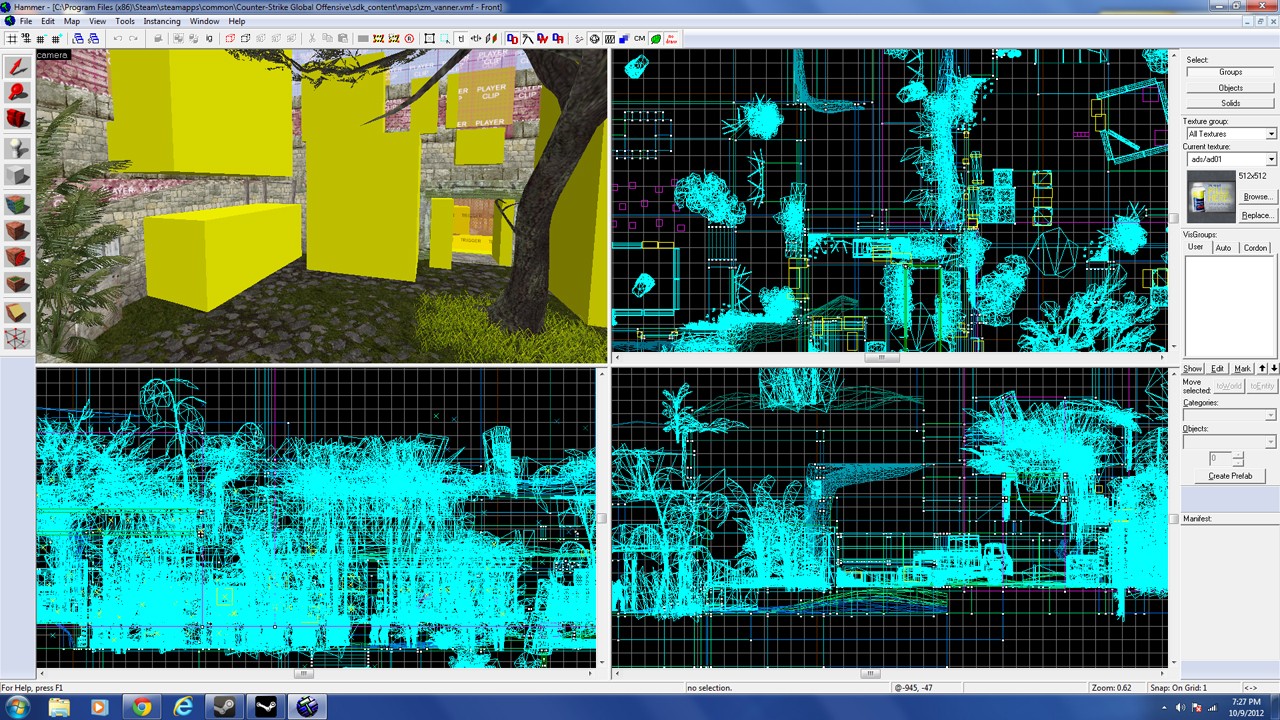Toggle 2D grid display toolbar icon
Image resolution: width=1280 pixels, height=720 pixels.
(x=11, y=39)
